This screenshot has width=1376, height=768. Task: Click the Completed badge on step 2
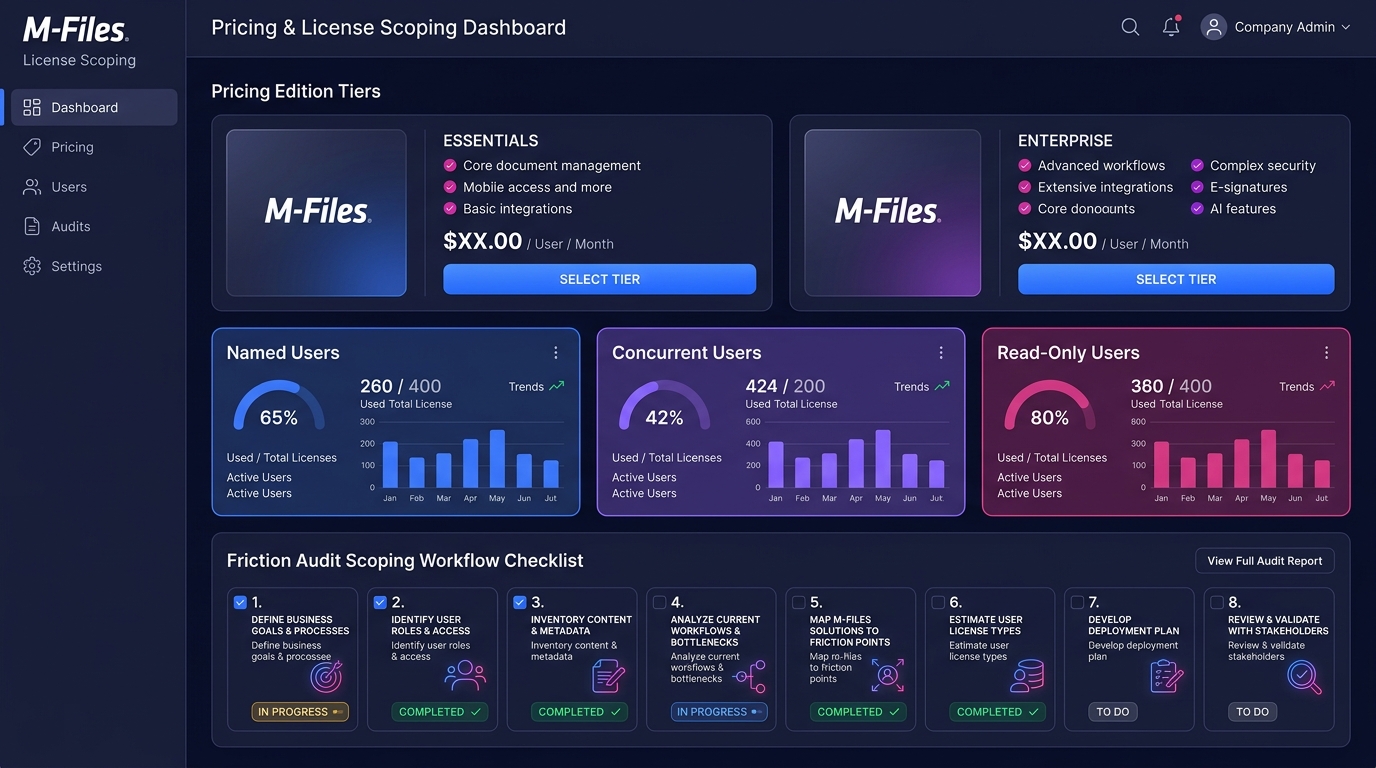[x=439, y=712]
